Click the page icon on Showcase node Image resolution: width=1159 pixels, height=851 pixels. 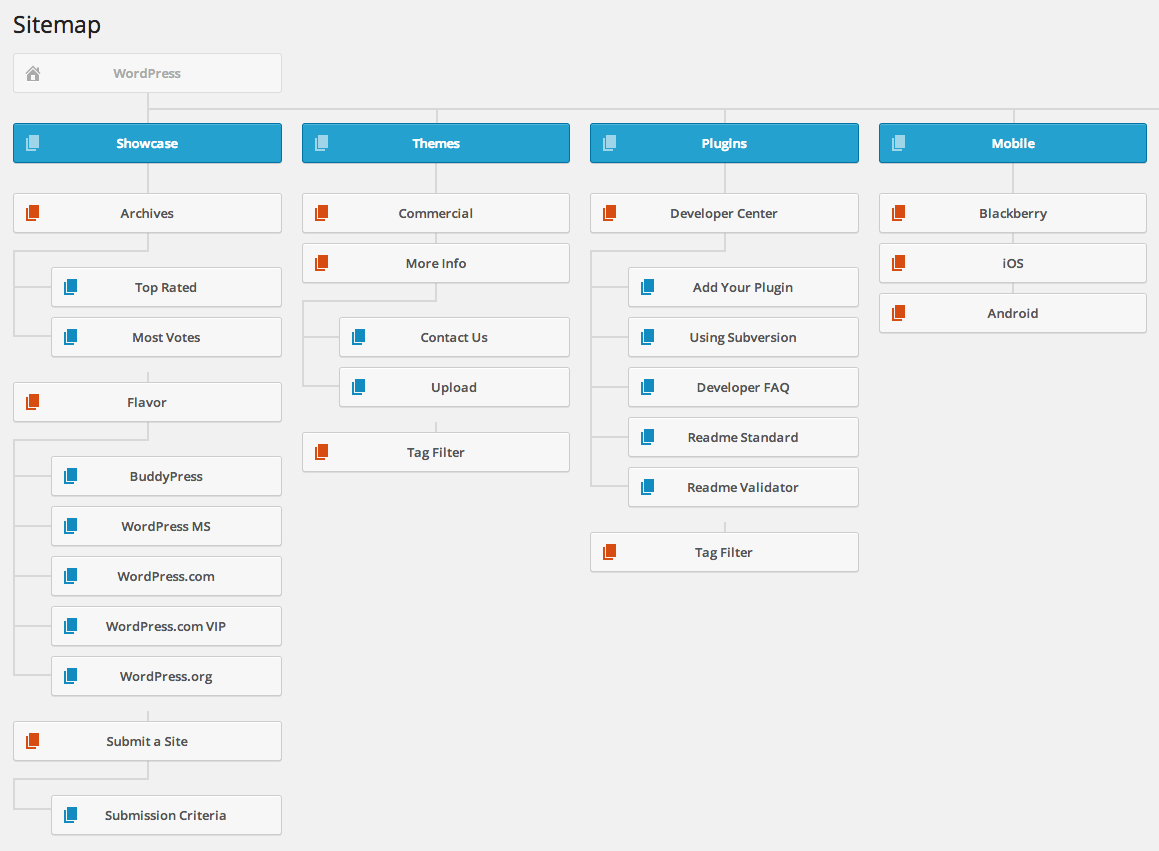click(x=33, y=143)
